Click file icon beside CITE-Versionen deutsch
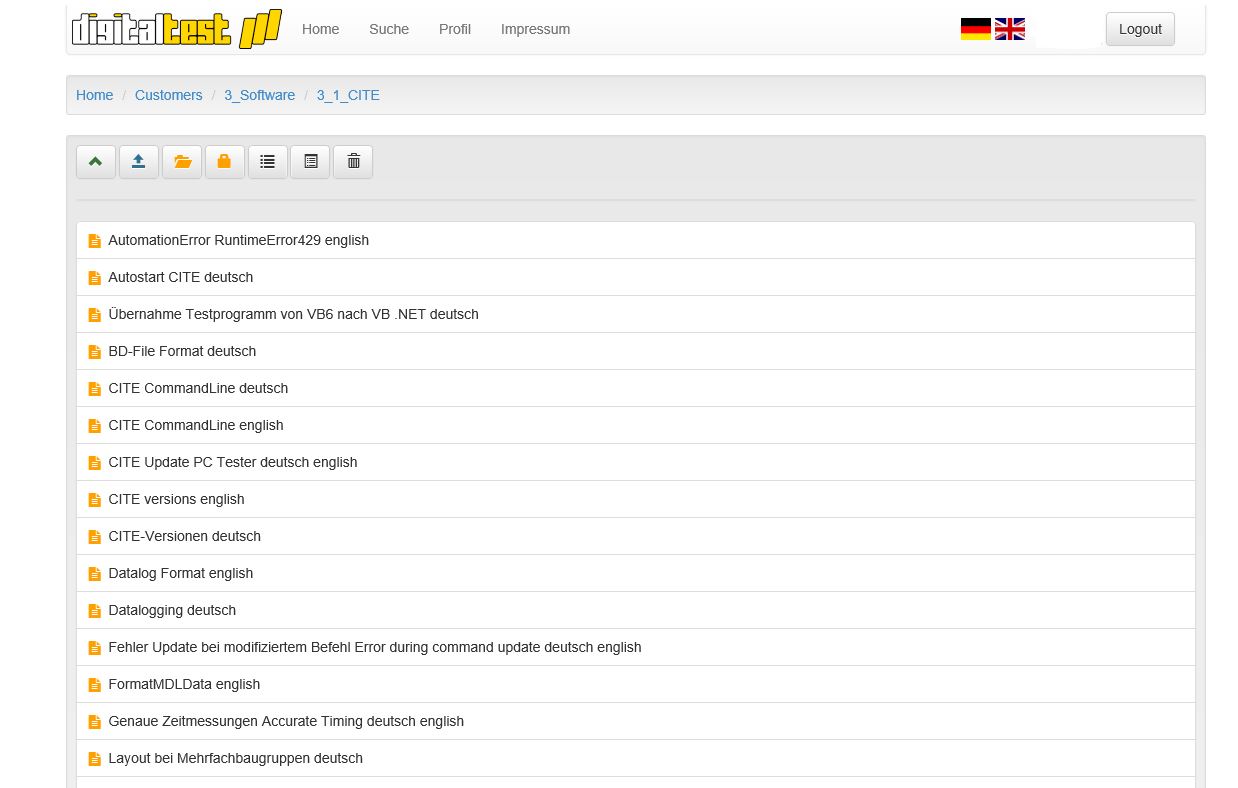Image resolution: width=1238 pixels, height=788 pixels. click(95, 537)
